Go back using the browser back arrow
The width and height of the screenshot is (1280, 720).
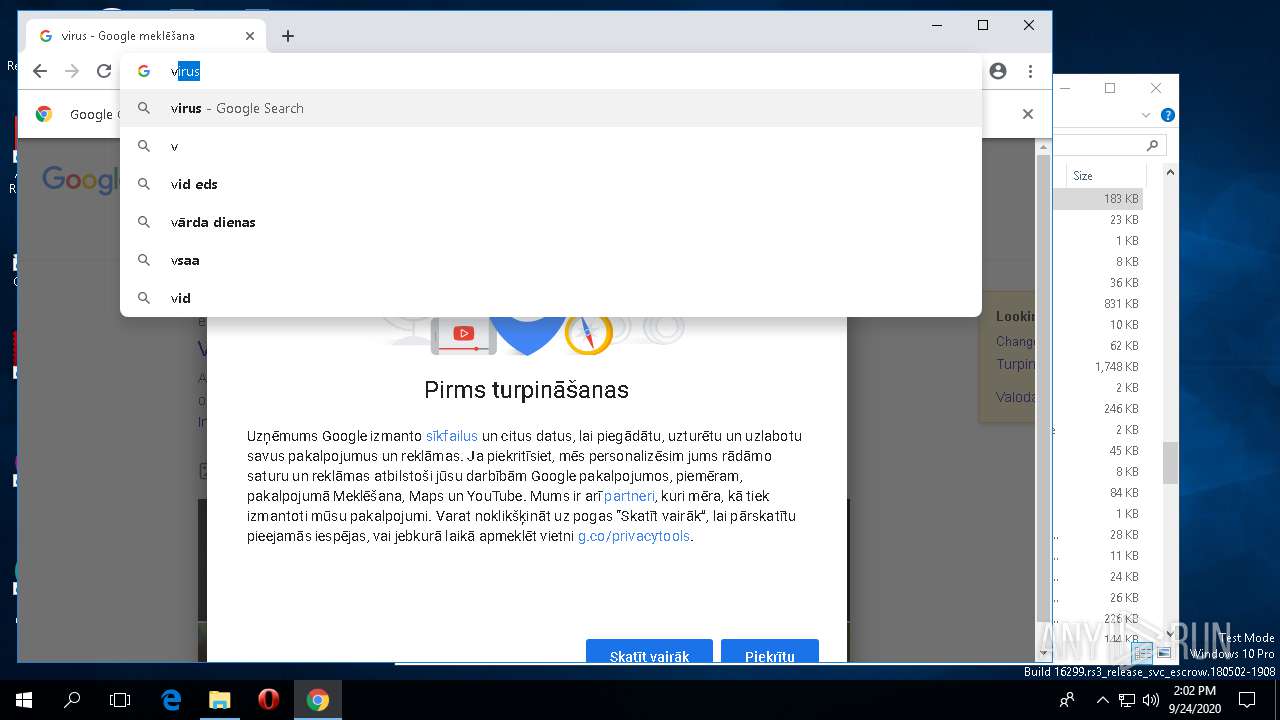40,71
